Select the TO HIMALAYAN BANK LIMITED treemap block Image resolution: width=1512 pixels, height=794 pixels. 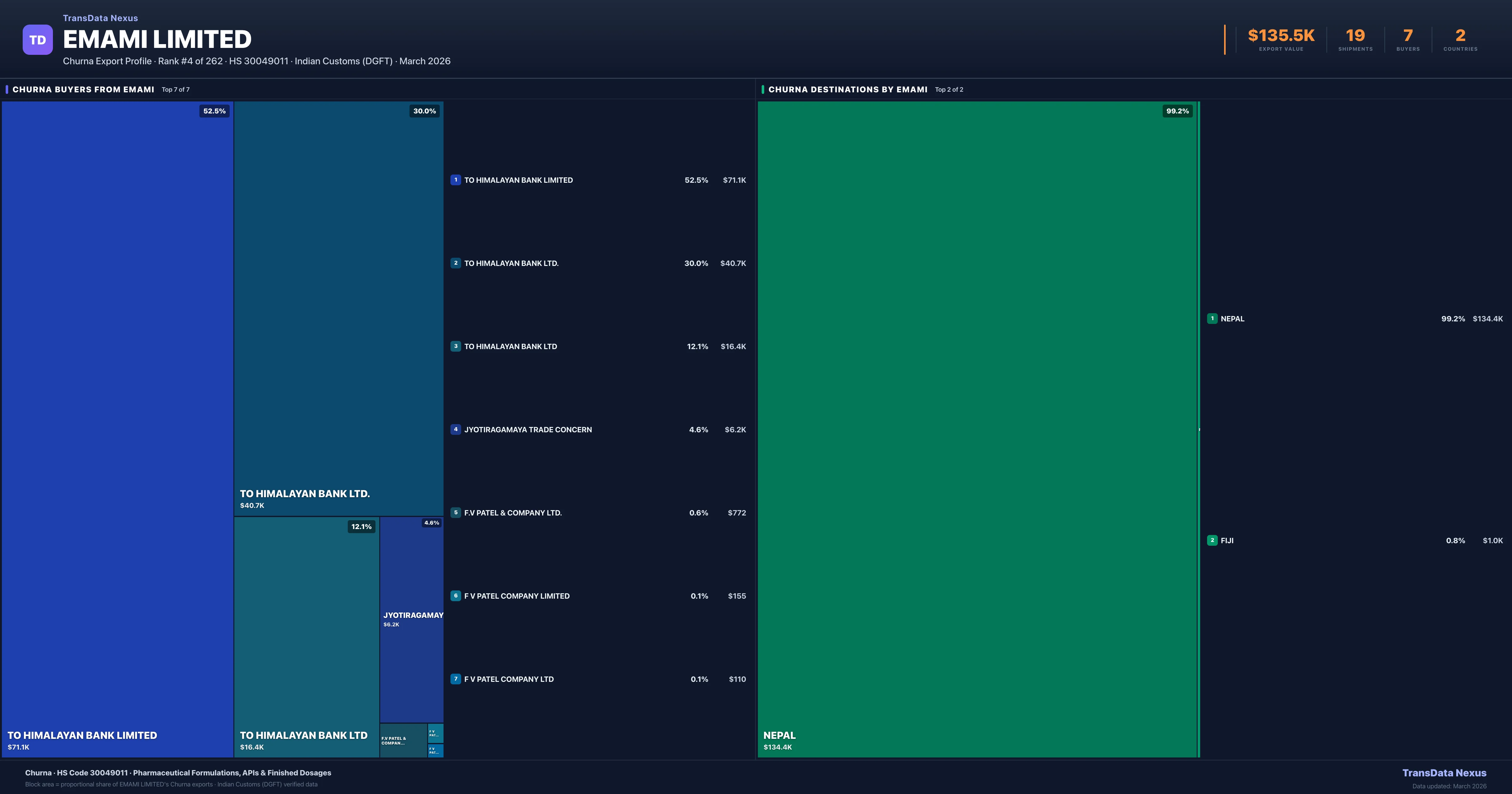[117, 429]
